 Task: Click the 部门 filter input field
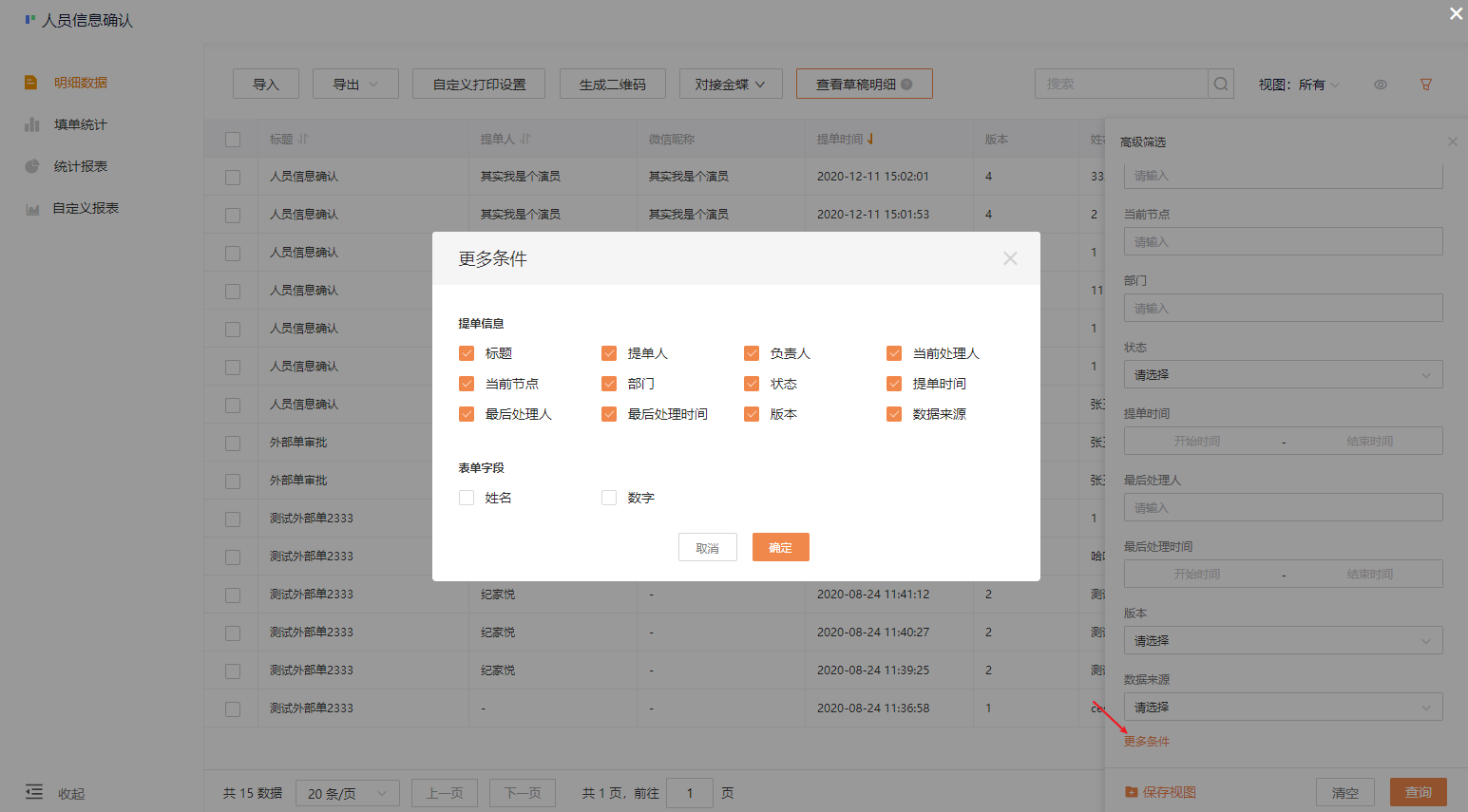coord(1283,308)
